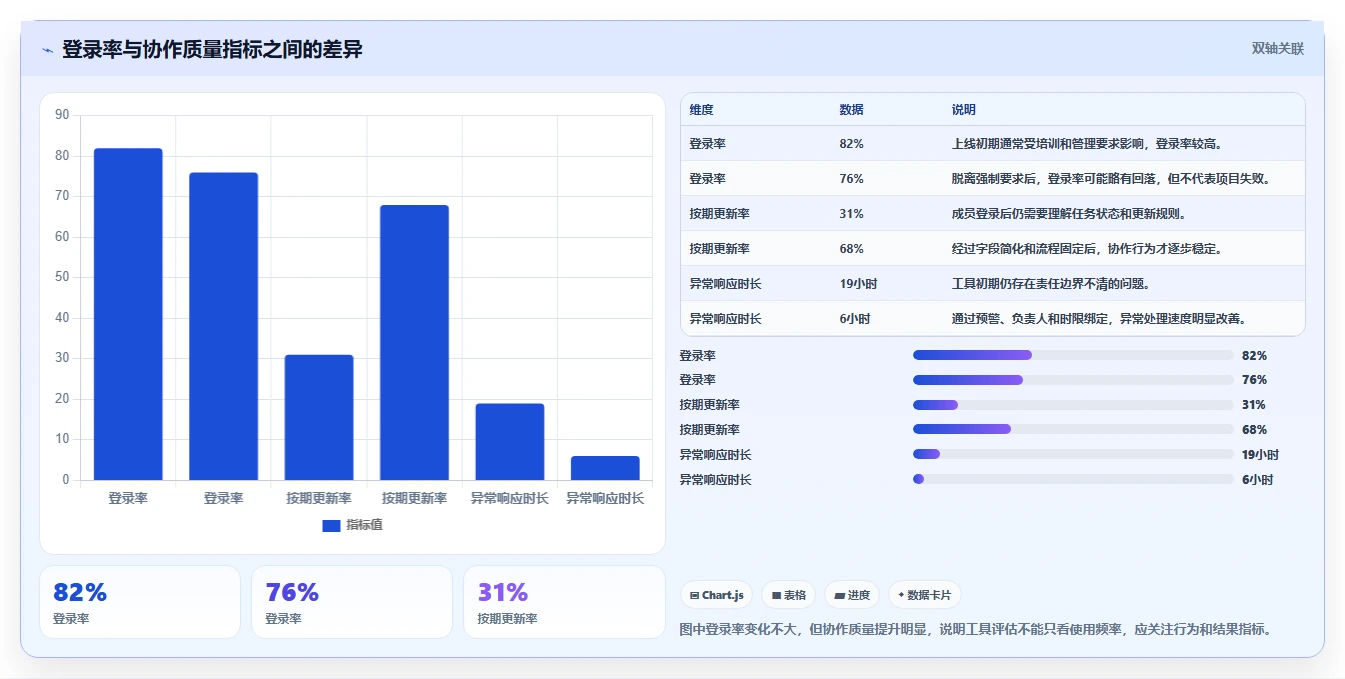The height and width of the screenshot is (679, 1345).
Task: Click the 登录率 bar reaching 82
Action: click(128, 314)
